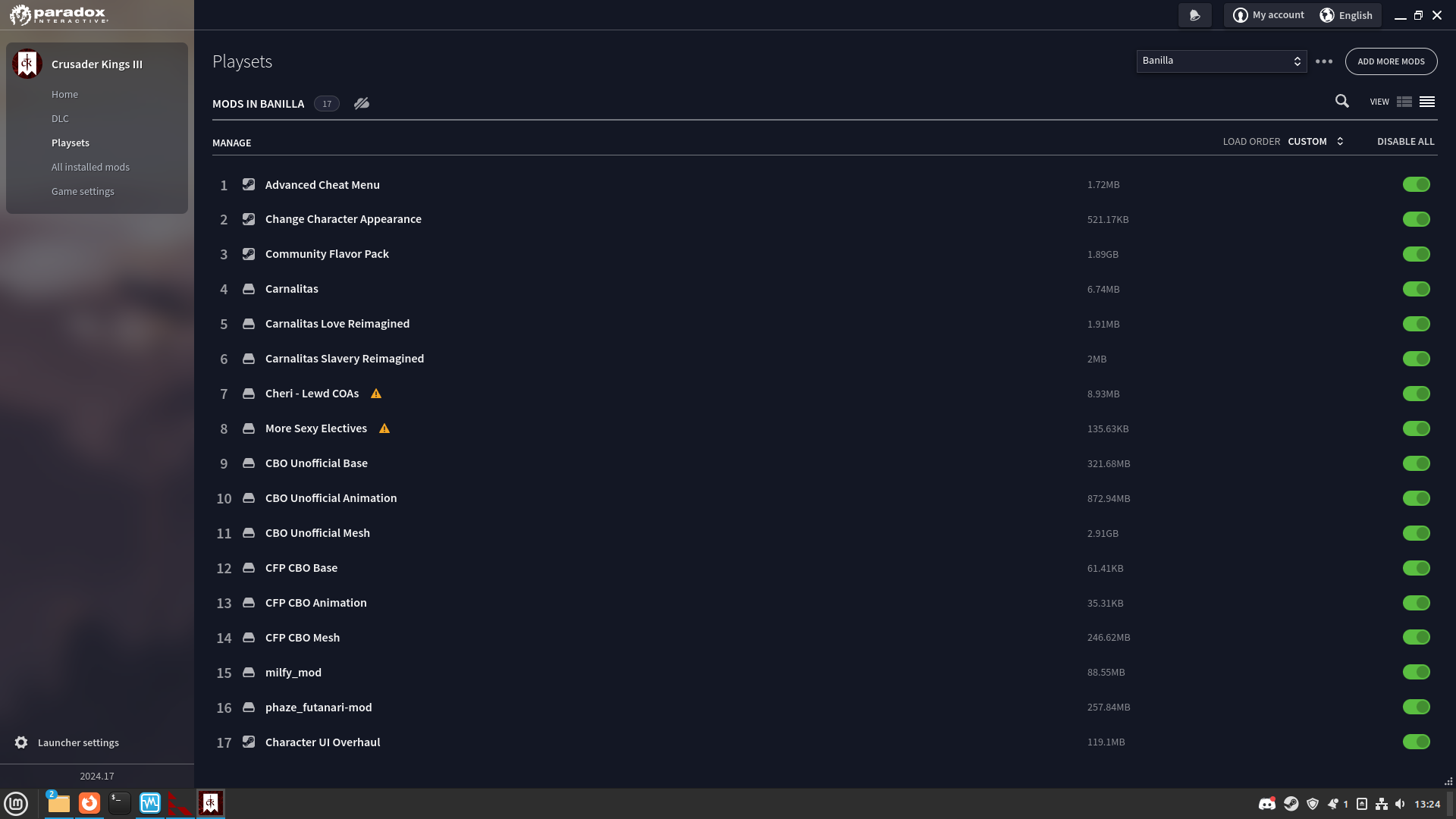Click the mod count badge showing 17
This screenshot has width=1456, height=819.
[327, 104]
